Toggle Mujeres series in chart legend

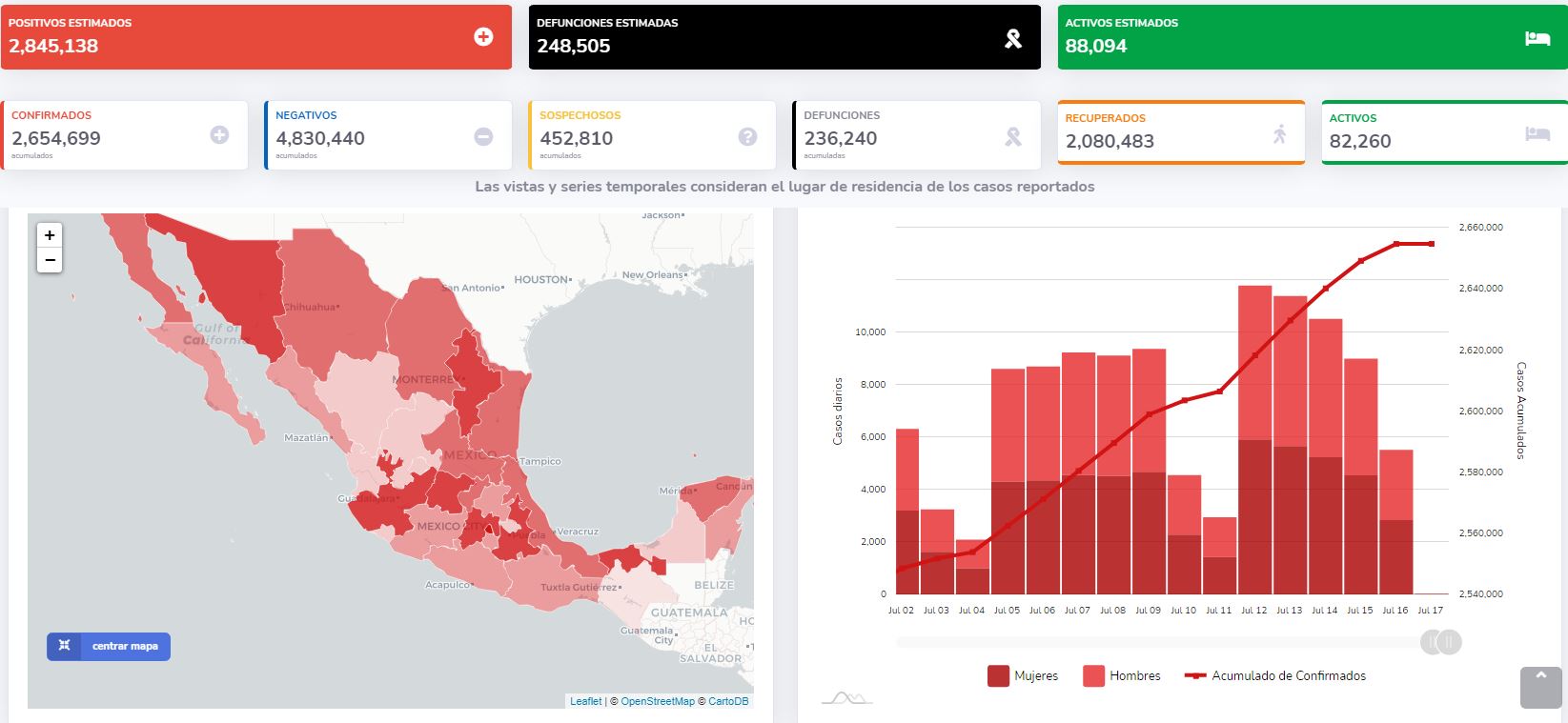1024,676
